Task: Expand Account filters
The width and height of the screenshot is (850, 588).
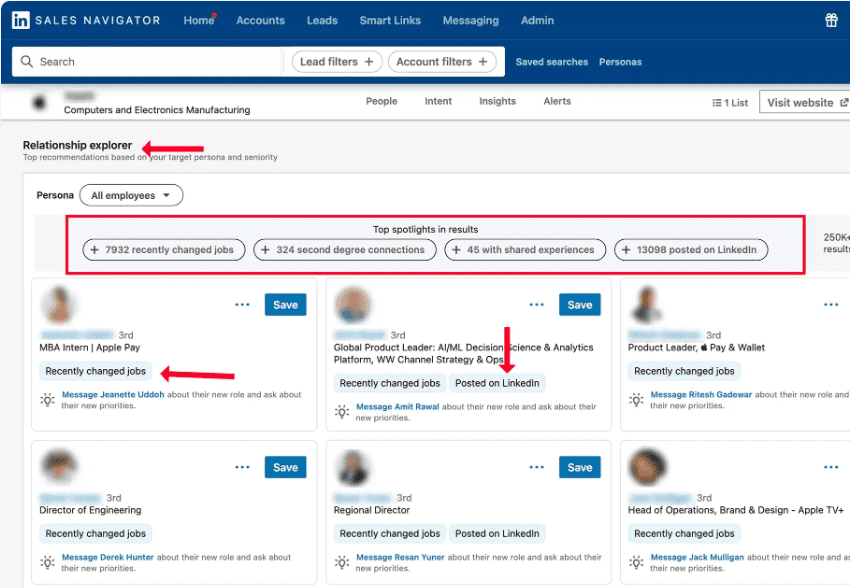Action: 442,62
